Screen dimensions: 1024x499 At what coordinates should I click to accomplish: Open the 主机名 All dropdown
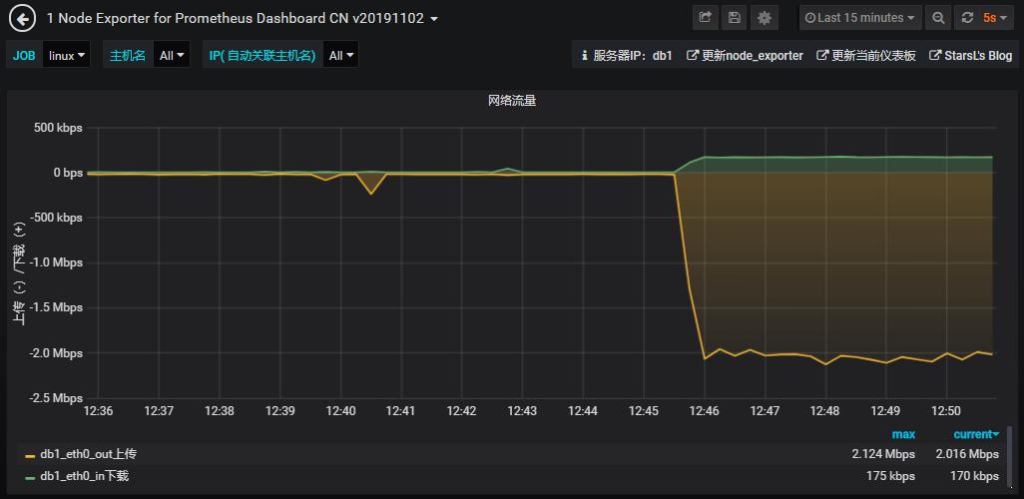tap(172, 56)
